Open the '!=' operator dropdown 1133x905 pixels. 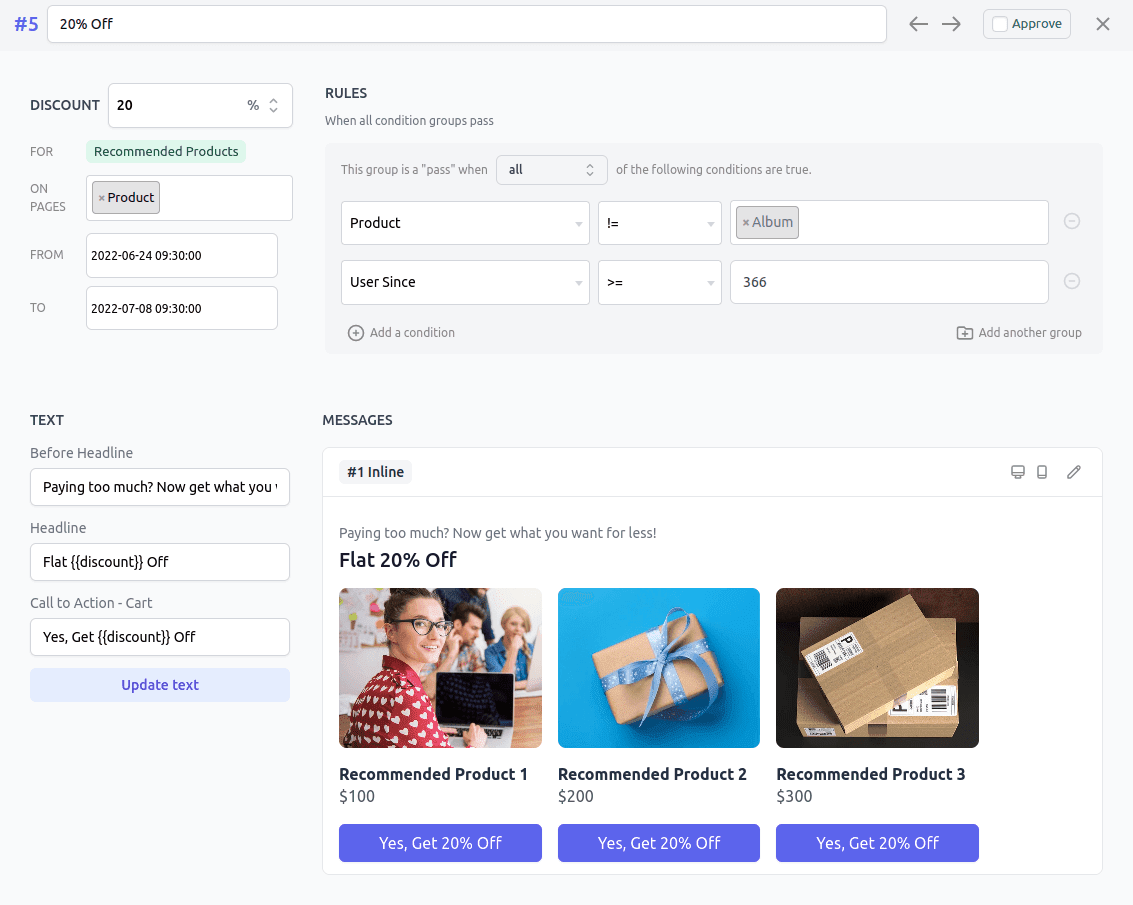click(659, 222)
